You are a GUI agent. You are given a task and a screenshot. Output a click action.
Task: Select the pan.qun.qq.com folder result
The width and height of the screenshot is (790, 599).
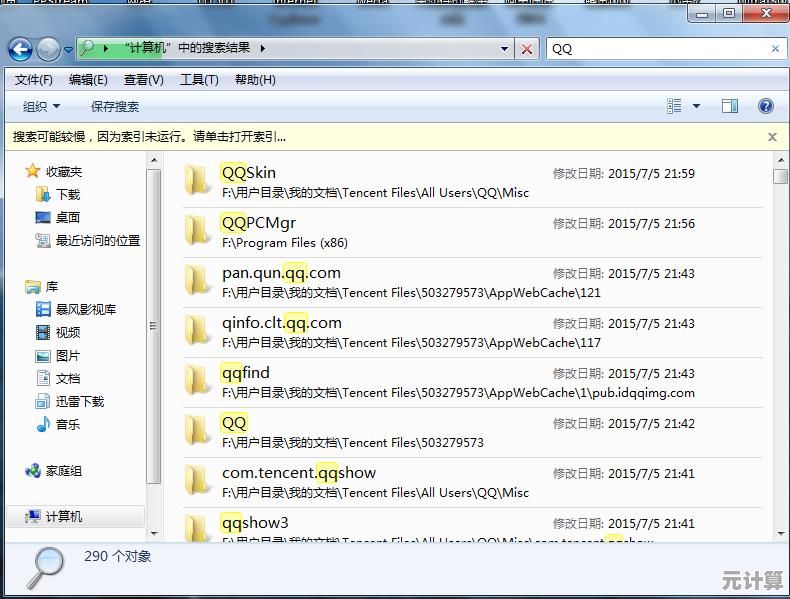click(x=473, y=282)
